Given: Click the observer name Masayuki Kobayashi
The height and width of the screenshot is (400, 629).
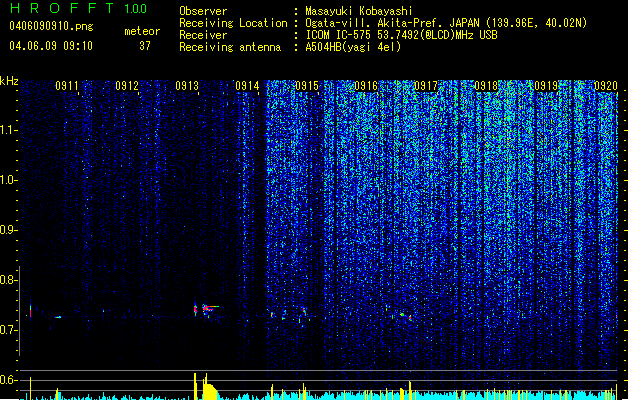Looking at the screenshot, I should (359, 11).
